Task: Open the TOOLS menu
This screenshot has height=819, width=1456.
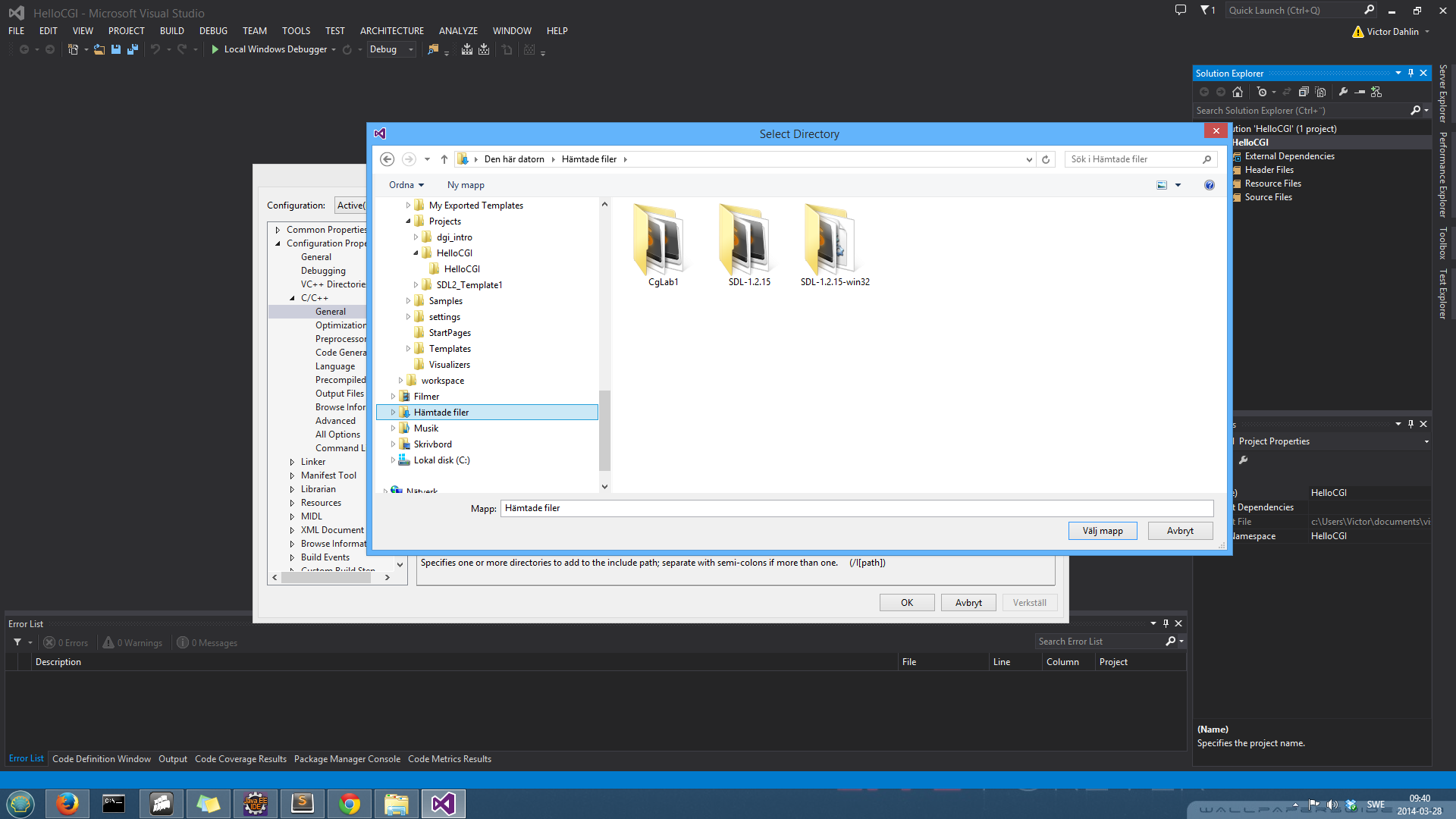Action: [296, 31]
